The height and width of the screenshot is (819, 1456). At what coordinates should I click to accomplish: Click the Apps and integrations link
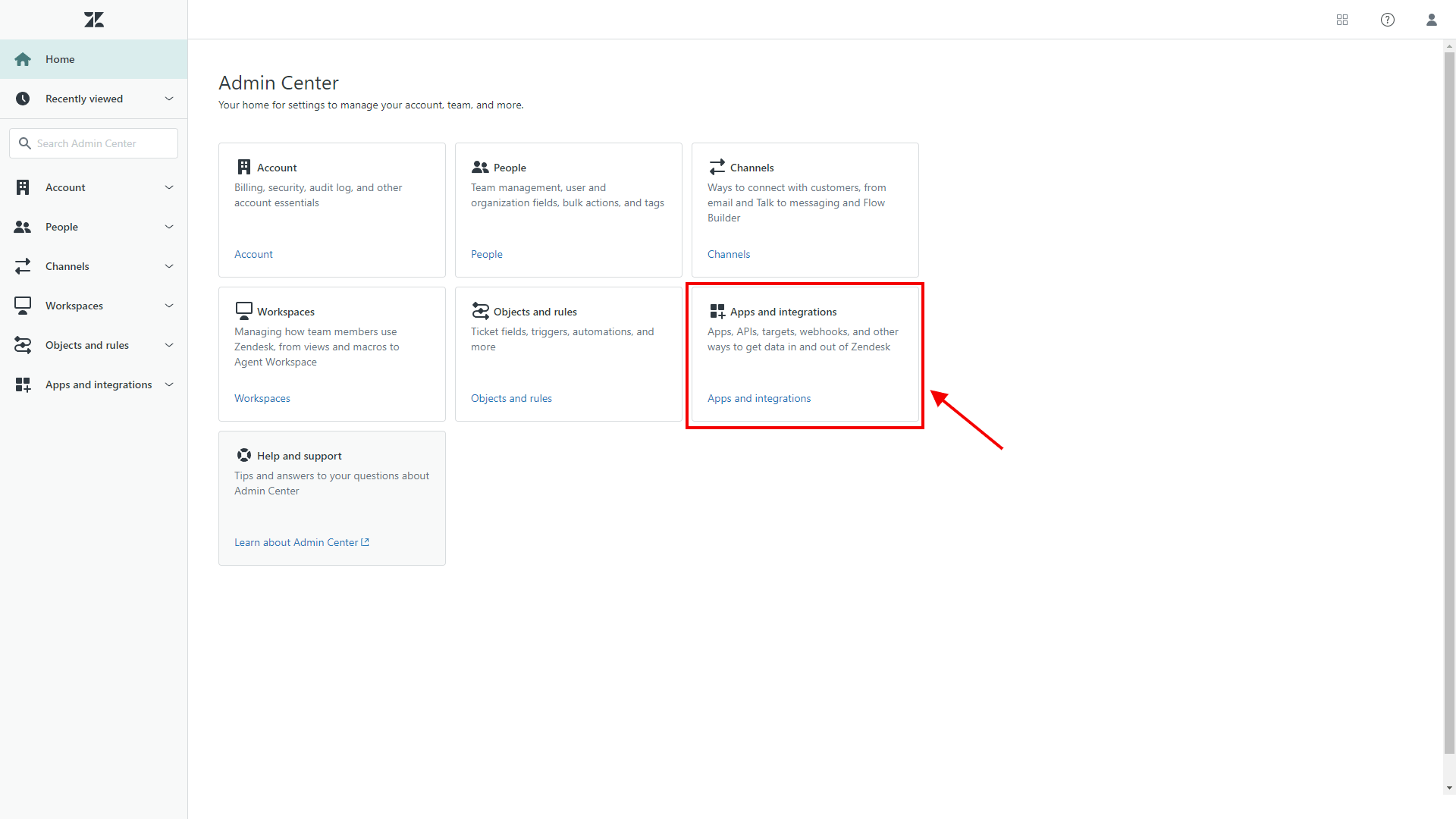(x=758, y=398)
